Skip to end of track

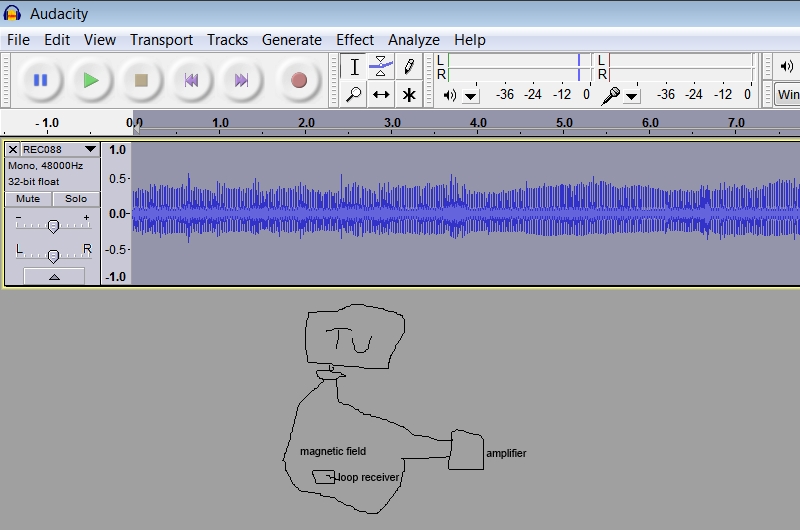(241, 80)
